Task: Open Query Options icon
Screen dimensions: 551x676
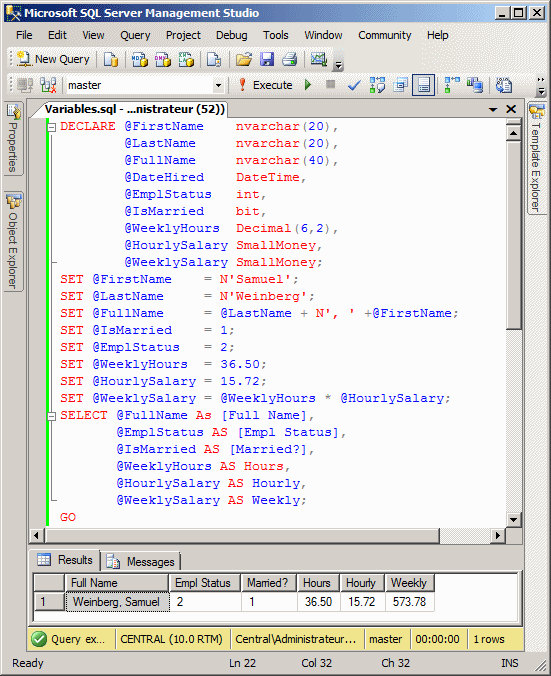Action: (x=401, y=85)
